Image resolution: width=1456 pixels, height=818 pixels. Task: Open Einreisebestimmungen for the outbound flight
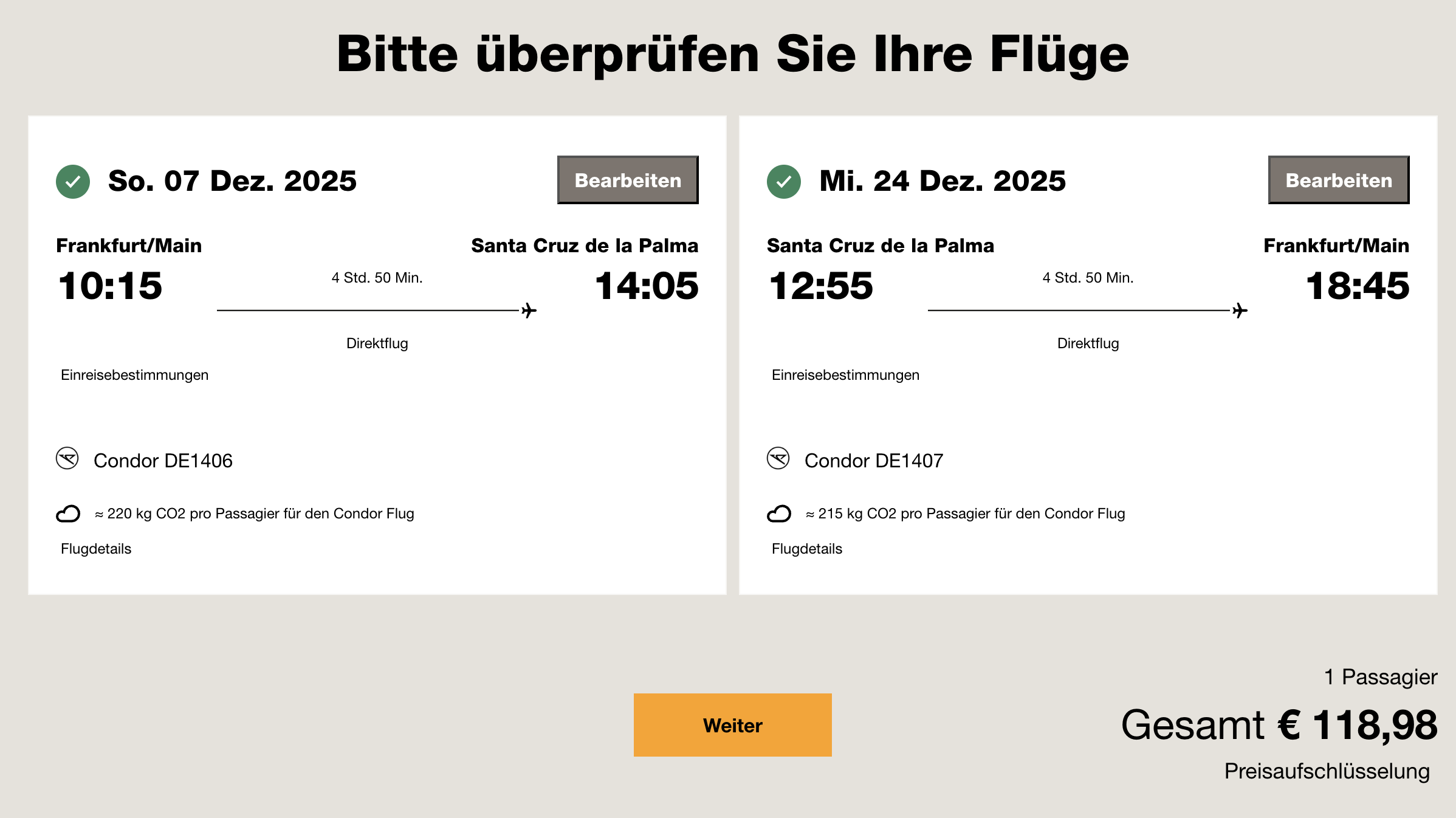click(134, 375)
